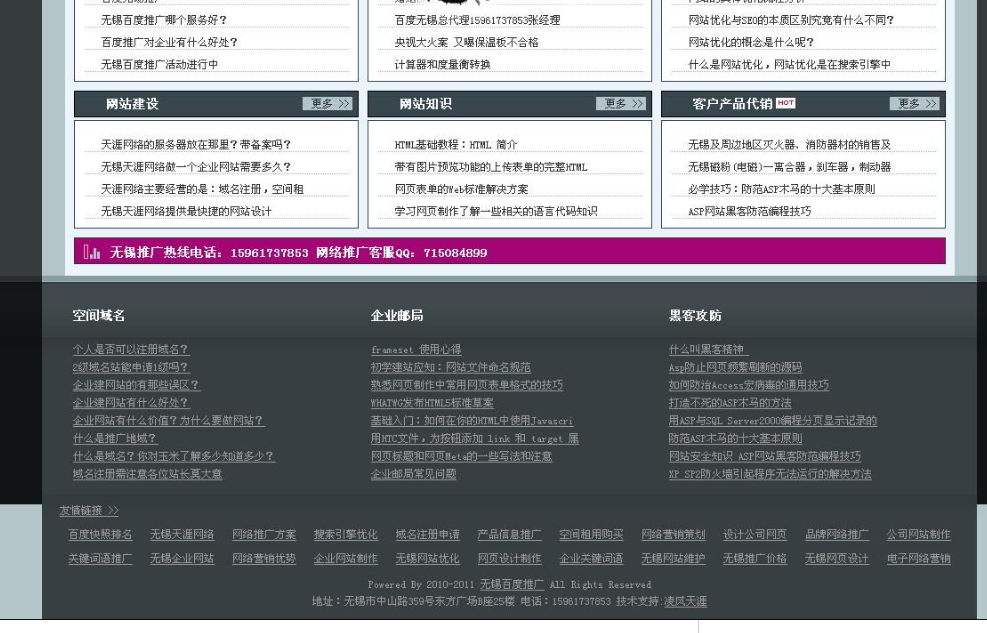Open 更多 button in 网站知识 section
Screen dimensions: 987x633
(621, 104)
